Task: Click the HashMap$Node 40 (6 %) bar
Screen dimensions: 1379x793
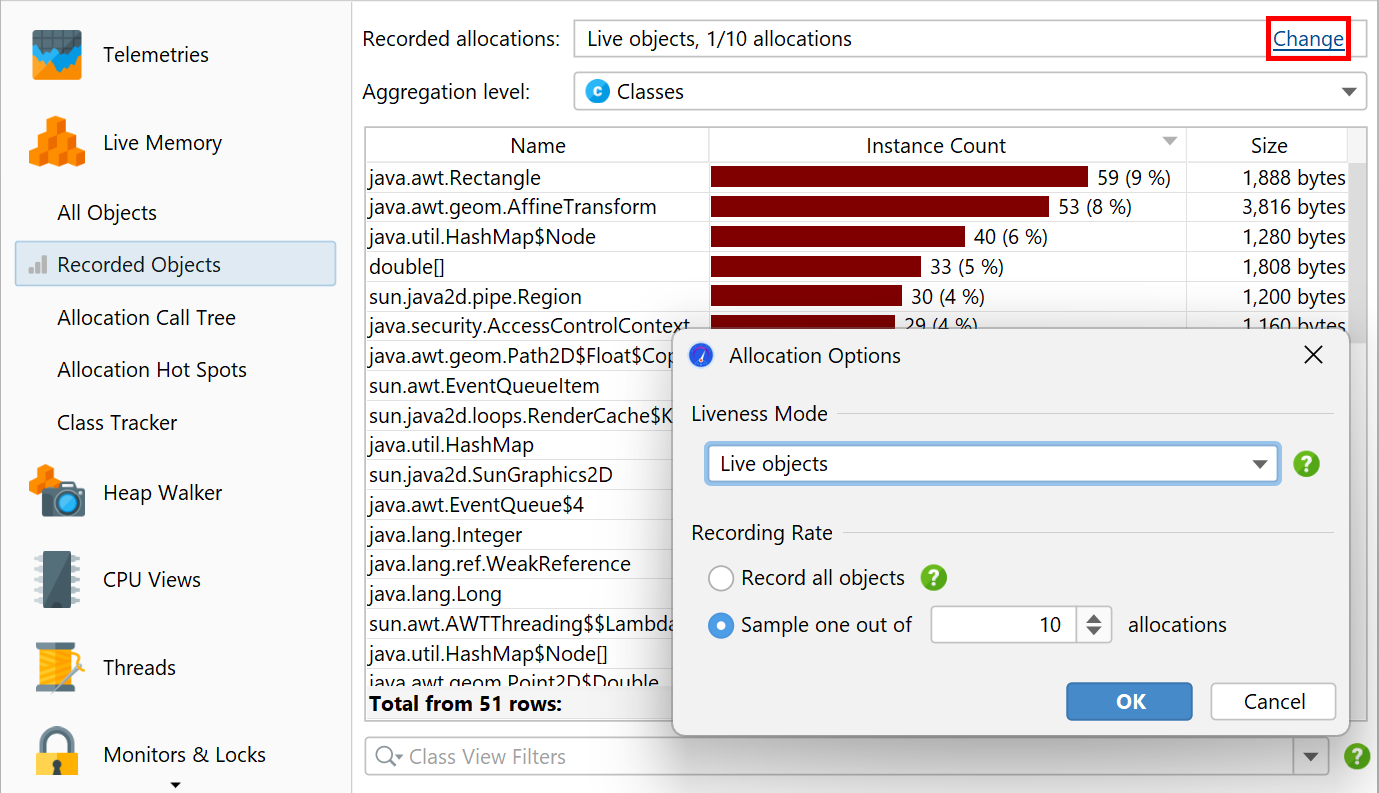Action: click(838, 237)
